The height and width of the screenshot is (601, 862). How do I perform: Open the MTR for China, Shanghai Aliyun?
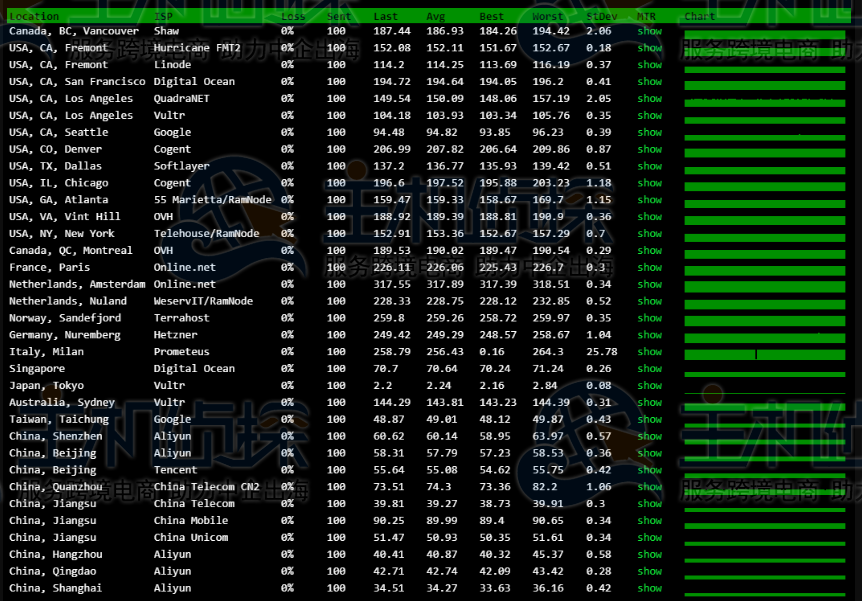point(650,588)
